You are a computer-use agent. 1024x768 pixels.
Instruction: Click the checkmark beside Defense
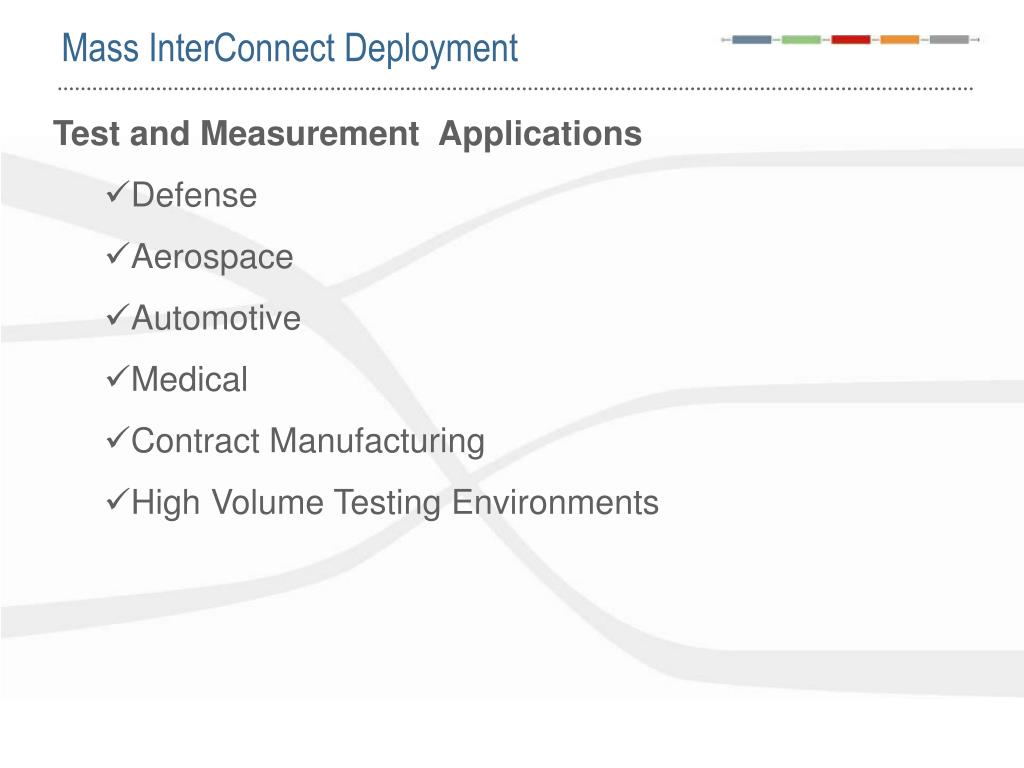coord(116,193)
